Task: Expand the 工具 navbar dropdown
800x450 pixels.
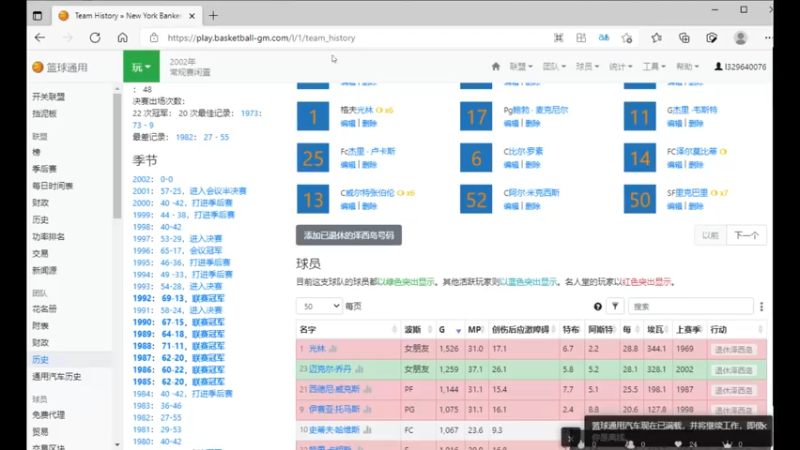Action: coord(654,66)
